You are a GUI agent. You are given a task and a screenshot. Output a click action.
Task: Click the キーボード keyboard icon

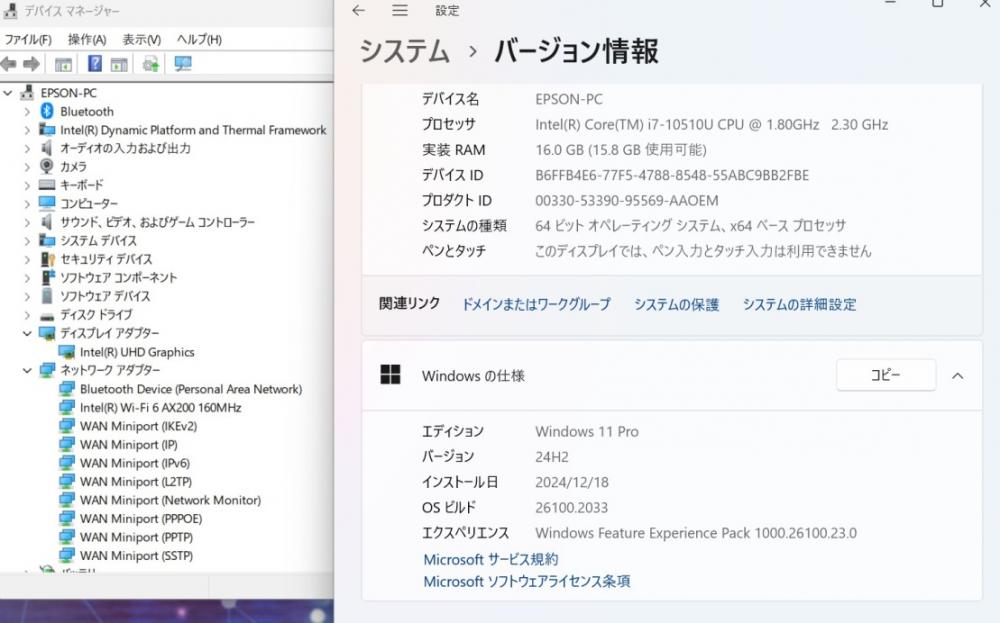pyautogui.click(x=47, y=185)
